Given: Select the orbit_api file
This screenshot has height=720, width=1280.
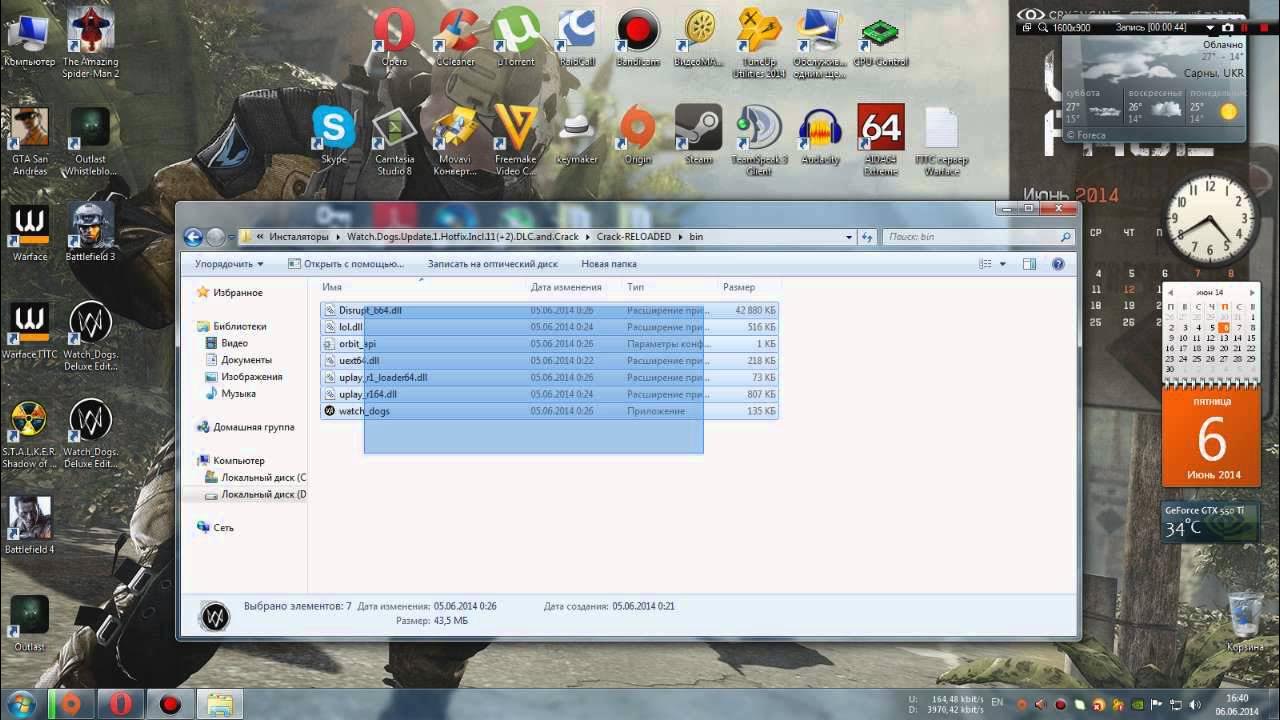Looking at the screenshot, I should 548,344.
